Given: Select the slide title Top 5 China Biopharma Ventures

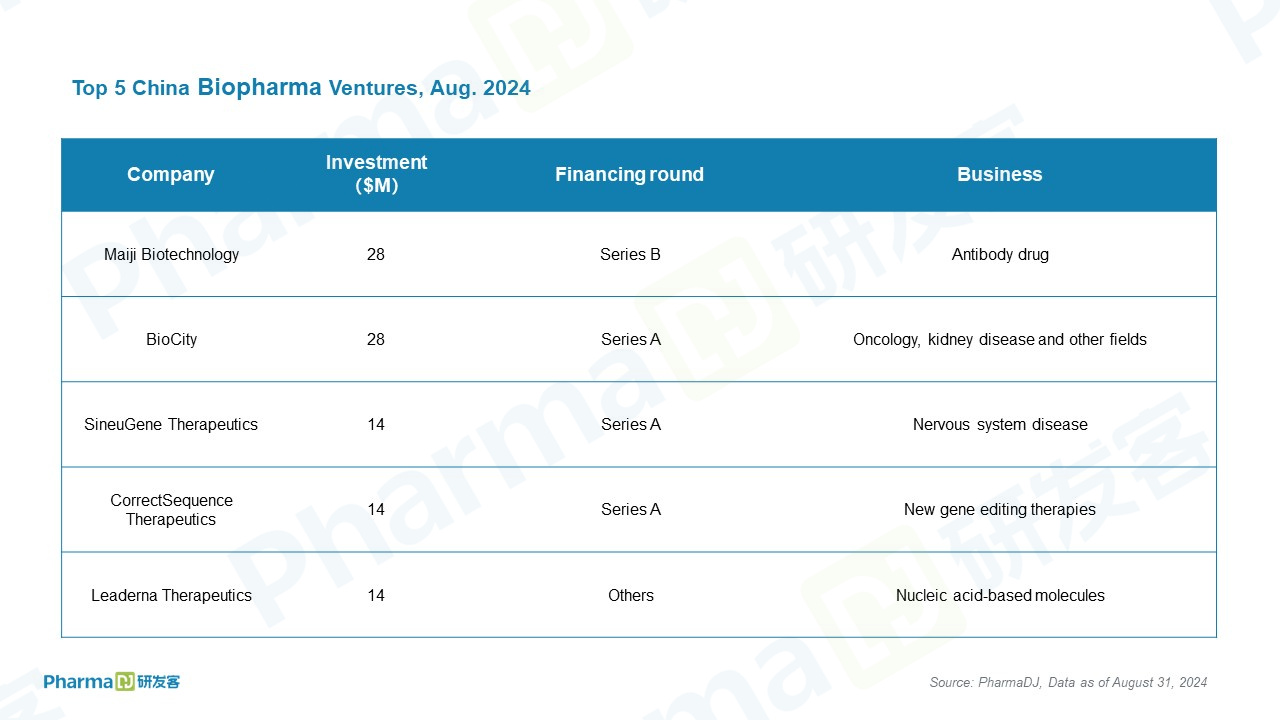Looking at the screenshot, I should (x=301, y=88).
